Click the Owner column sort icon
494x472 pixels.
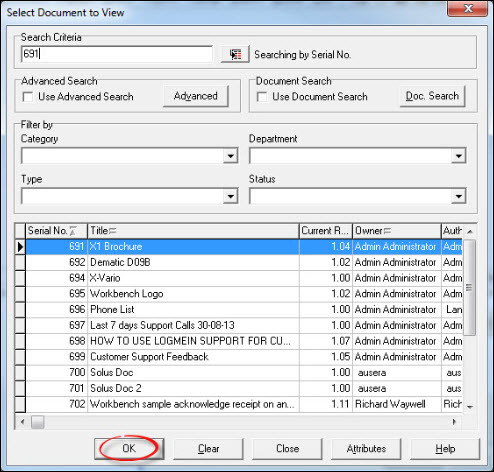387,231
